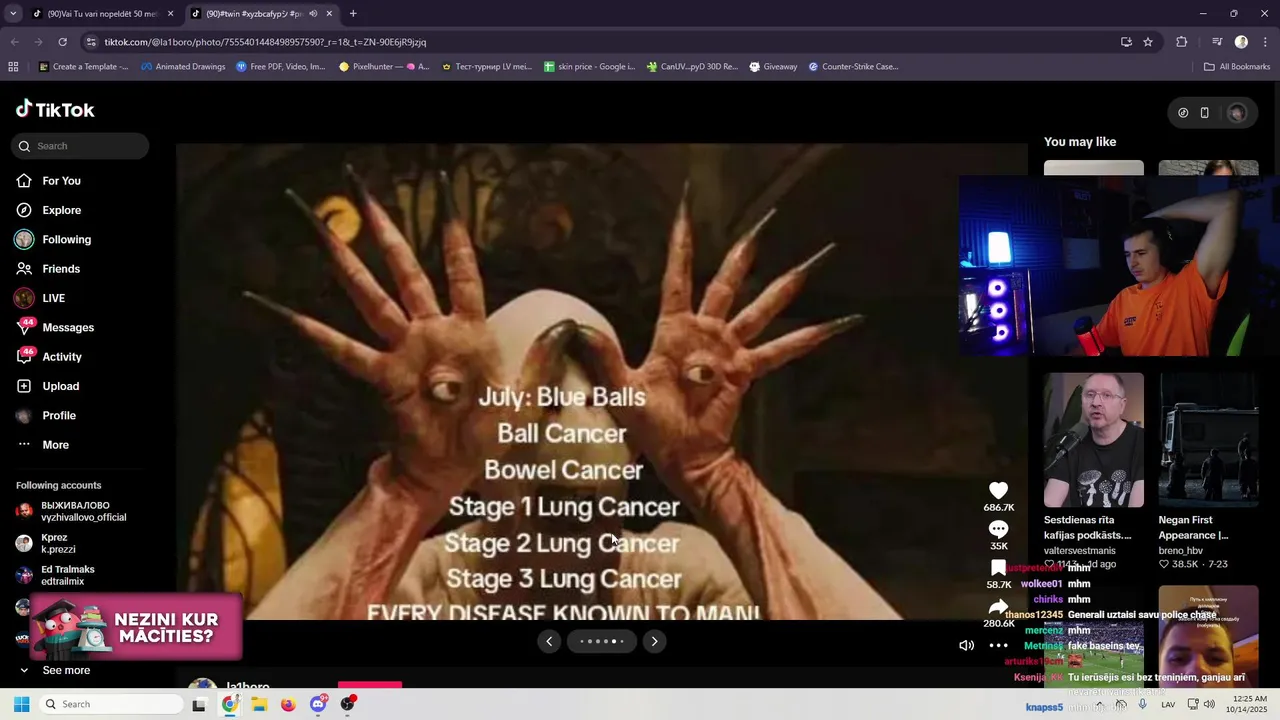The image size is (1280, 720).
Task: Open the Chrome extensions puzzle icon
Action: pyautogui.click(x=1182, y=42)
